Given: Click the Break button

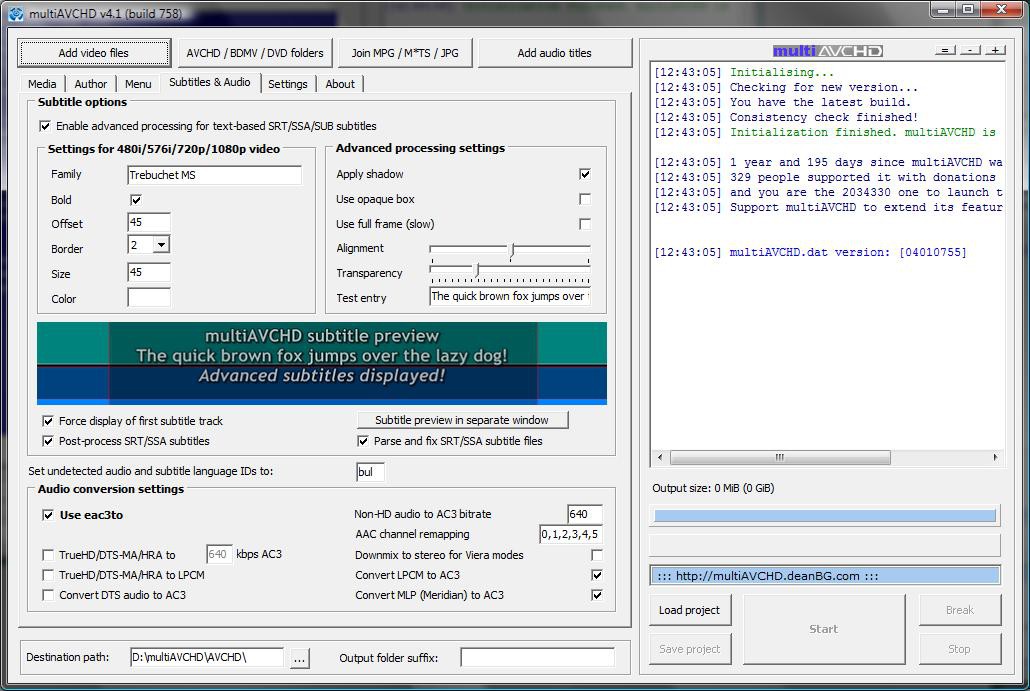Looking at the screenshot, I should point(960,610).
